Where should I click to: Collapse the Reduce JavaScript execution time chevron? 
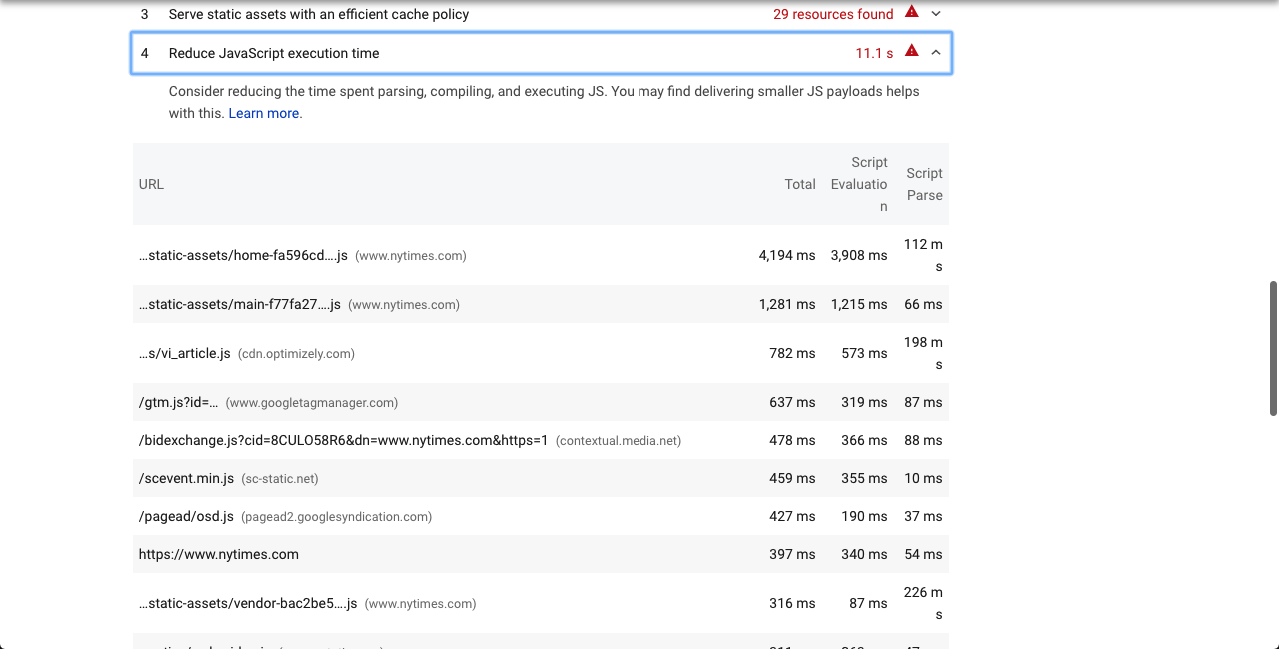point(936,53)
